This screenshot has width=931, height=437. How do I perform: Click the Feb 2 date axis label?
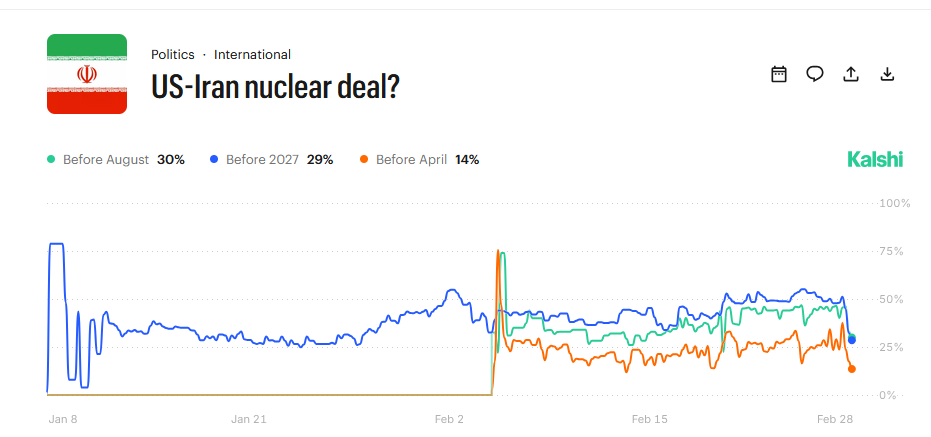[x=450, y=419]
